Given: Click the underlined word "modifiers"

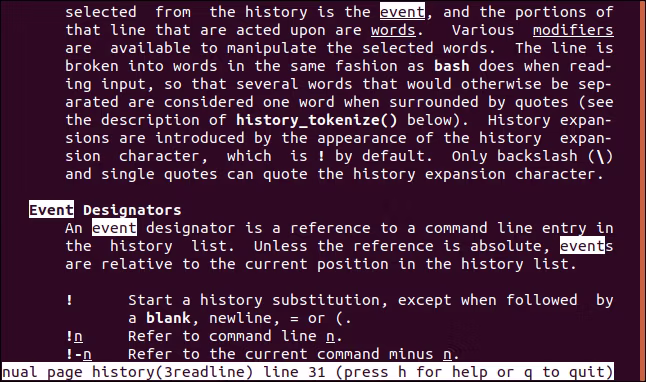Looking at the screenshot, I should click(x=573, y=30).
